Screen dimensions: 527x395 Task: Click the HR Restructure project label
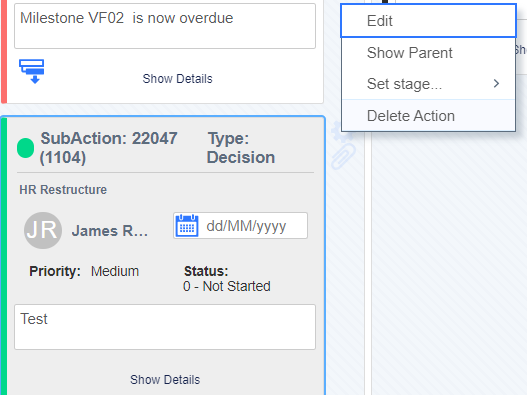(63, 190)
